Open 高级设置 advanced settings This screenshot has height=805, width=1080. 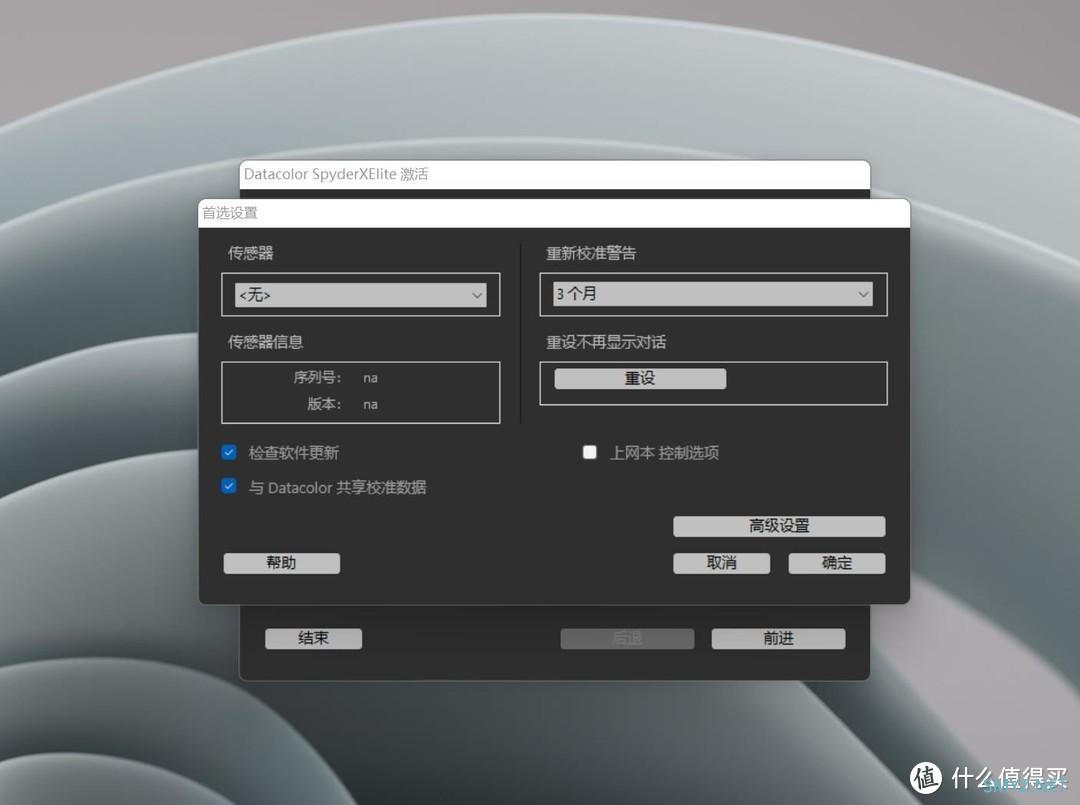click(x=779, y=526)
